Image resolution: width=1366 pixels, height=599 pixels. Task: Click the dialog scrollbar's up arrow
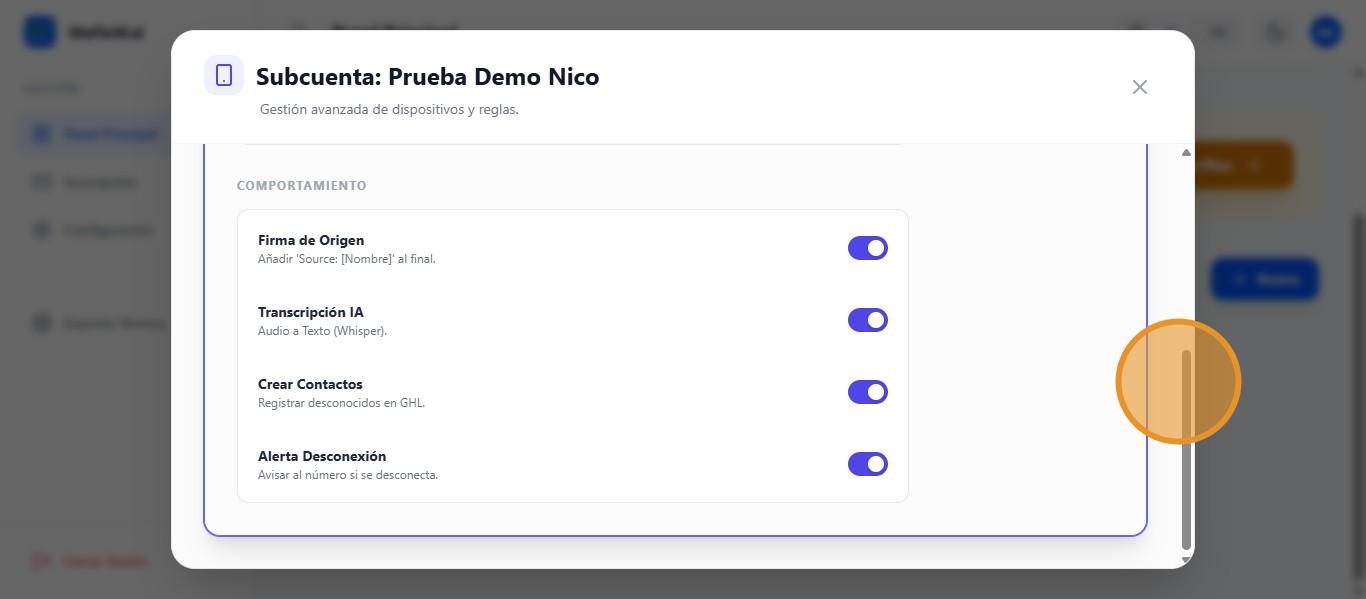[x=1186, y=153]
